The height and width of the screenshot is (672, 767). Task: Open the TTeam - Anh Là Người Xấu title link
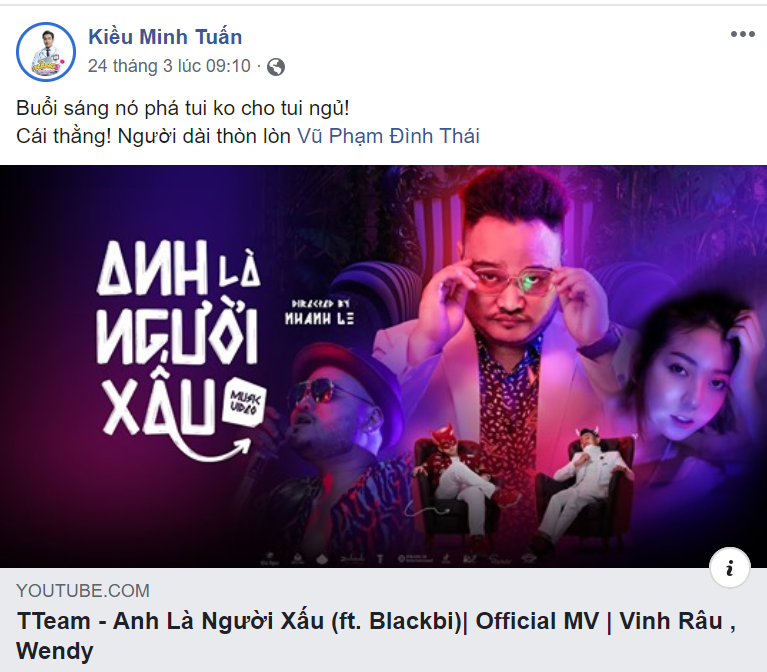coord(376,636)
